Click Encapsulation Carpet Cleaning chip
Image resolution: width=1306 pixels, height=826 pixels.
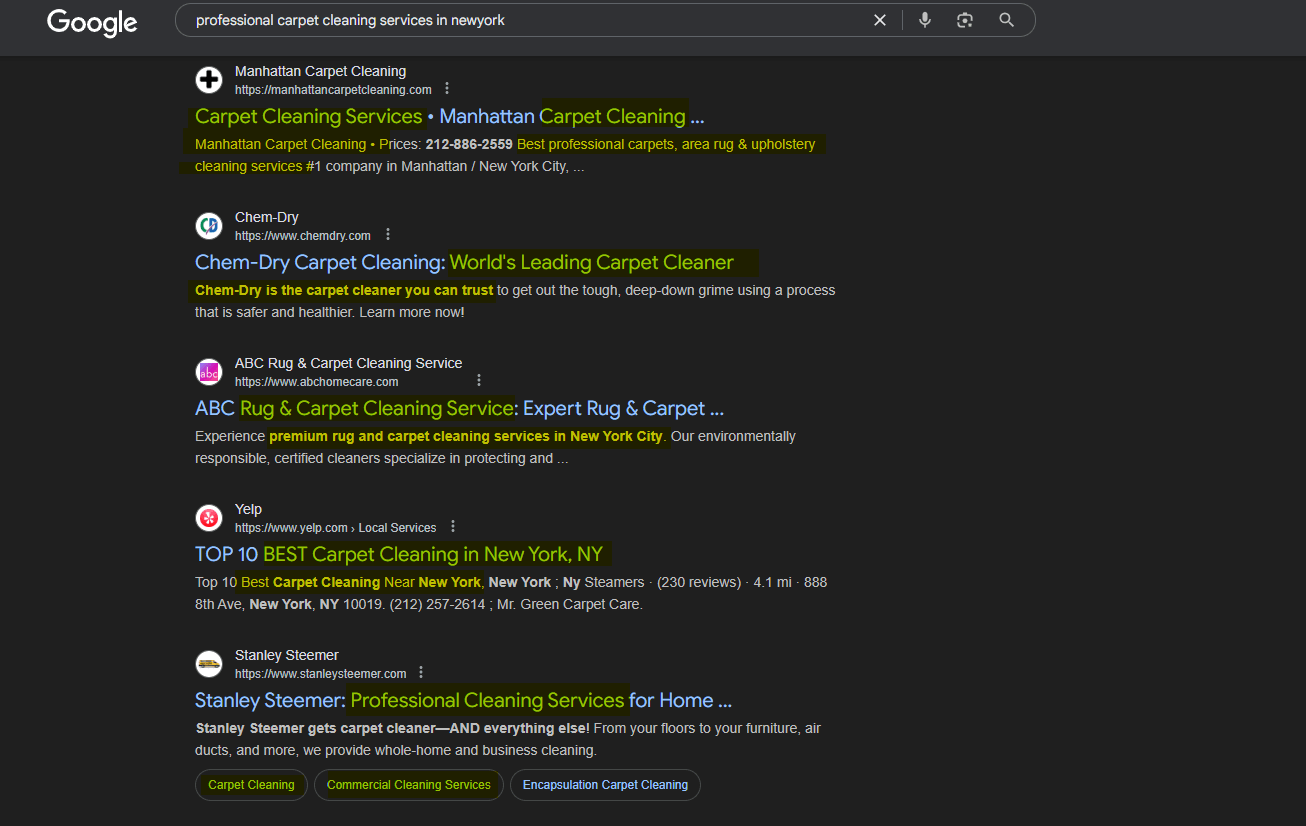pyautogui.click(x=605, y=785)
